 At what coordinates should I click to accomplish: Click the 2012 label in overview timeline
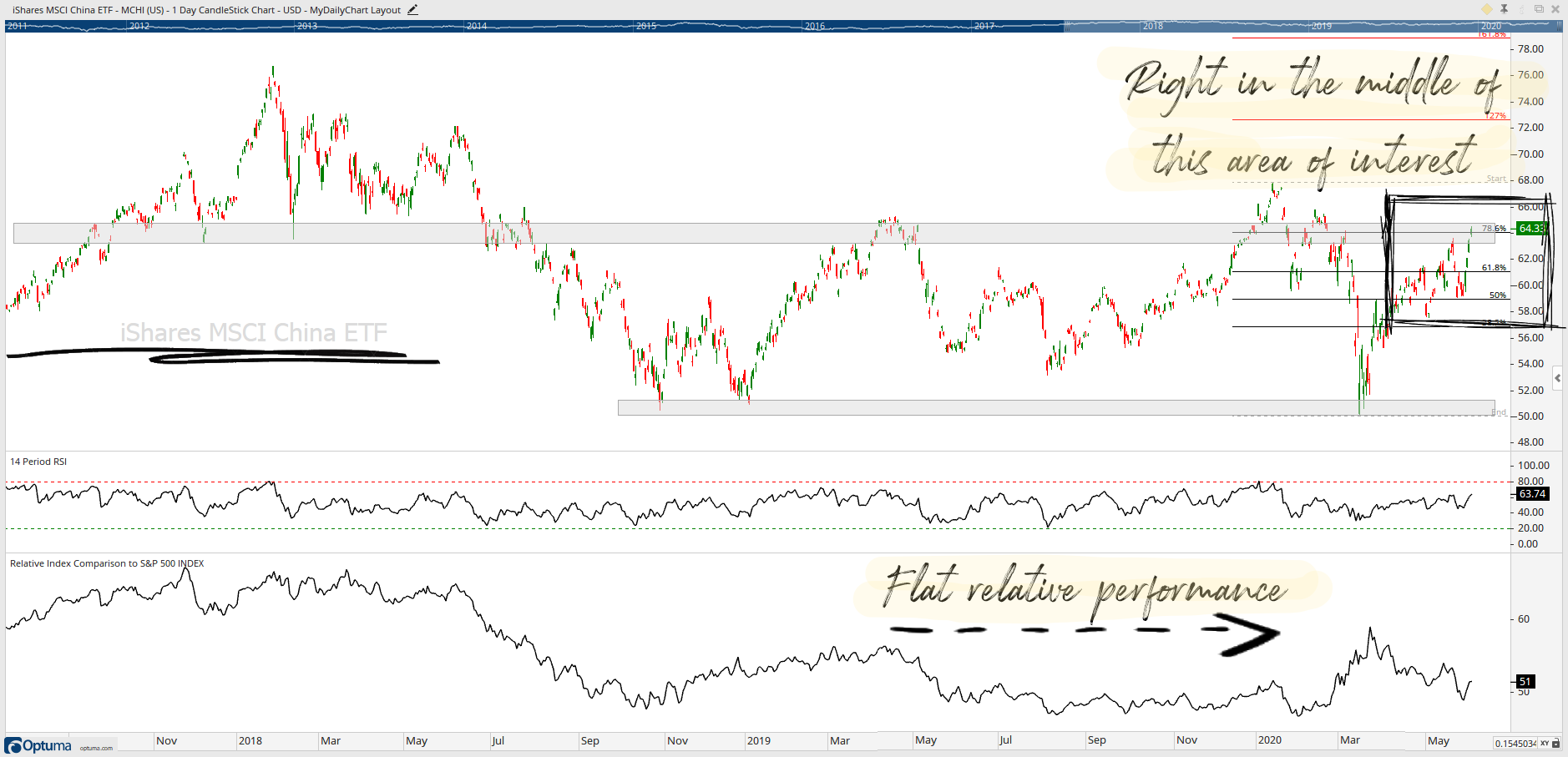pyautogui.click(x=139, y=26)
